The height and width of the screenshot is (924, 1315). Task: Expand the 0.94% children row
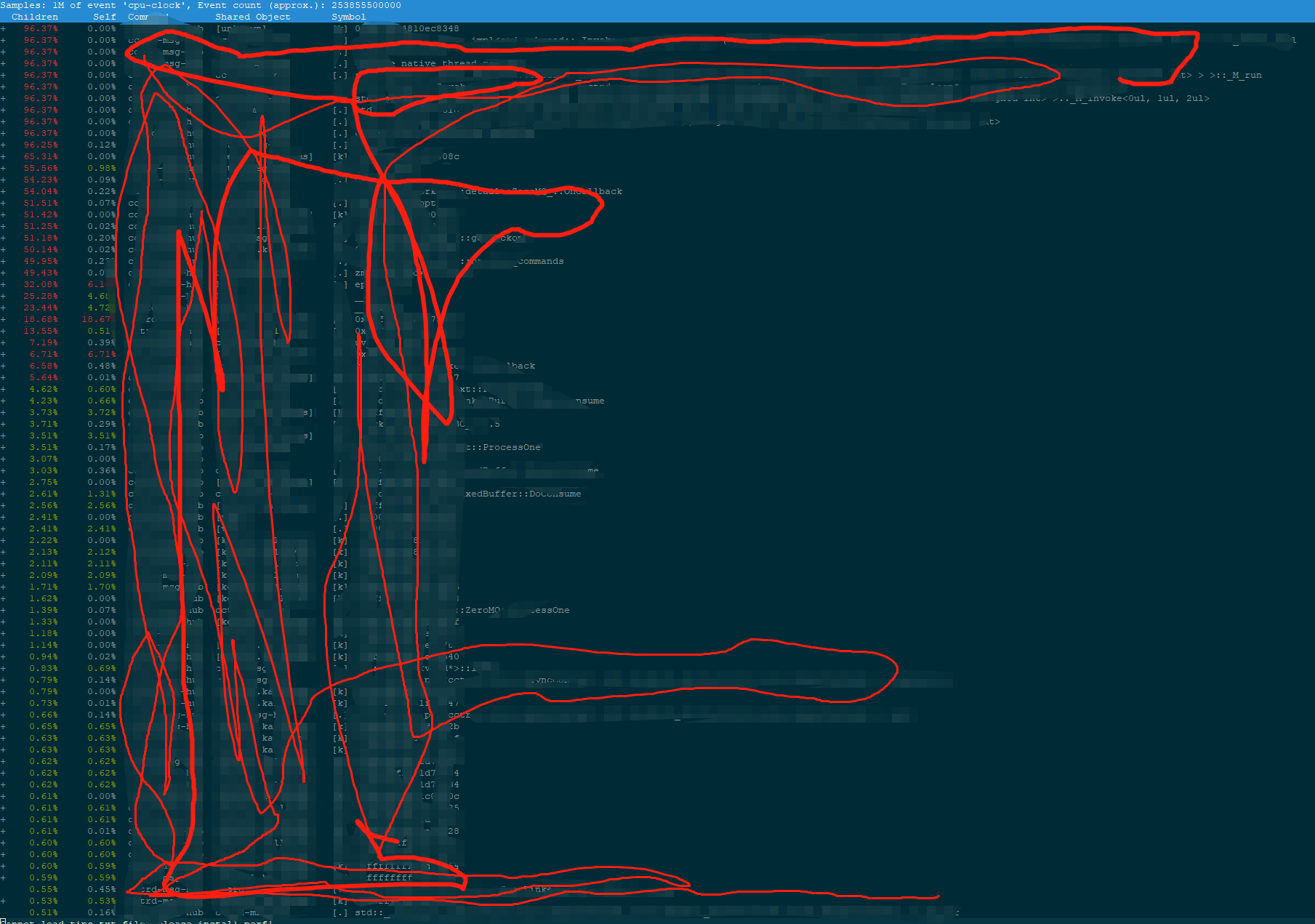pos(3,657)
